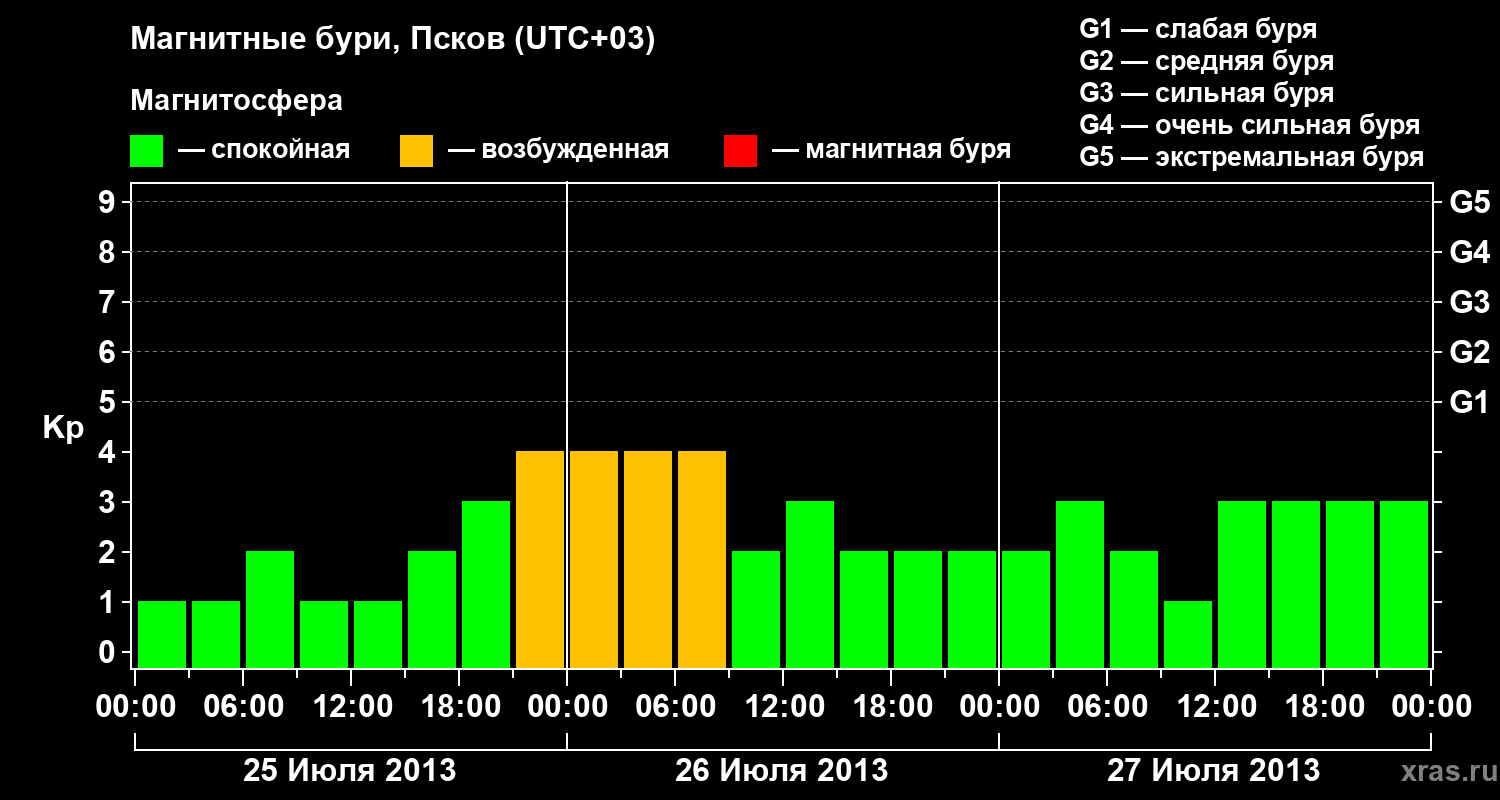Click the 18:00 green bar on 25 July
The width and height of the screenshot is (1500, 800).
point(486,584)
